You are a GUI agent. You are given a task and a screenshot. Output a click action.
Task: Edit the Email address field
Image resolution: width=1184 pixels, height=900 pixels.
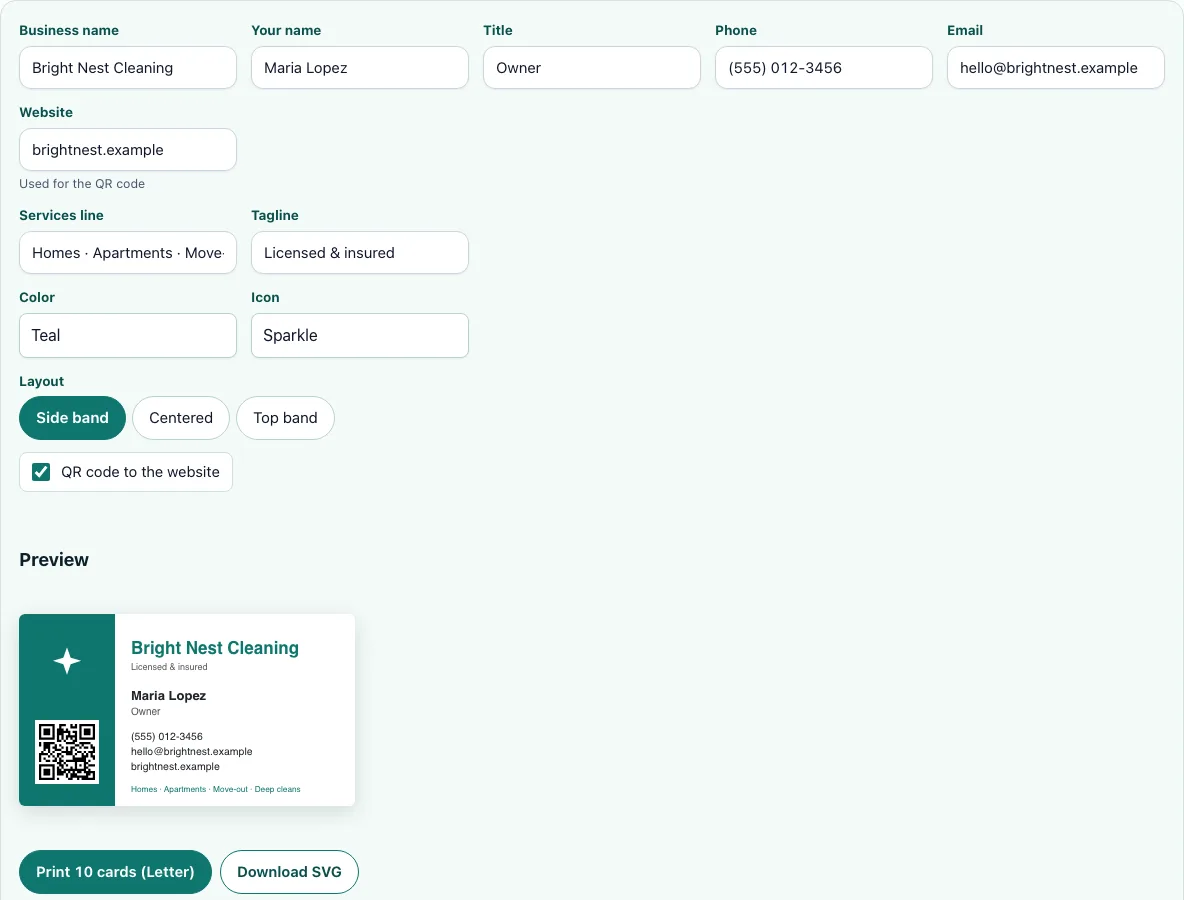coord(1056,68)
